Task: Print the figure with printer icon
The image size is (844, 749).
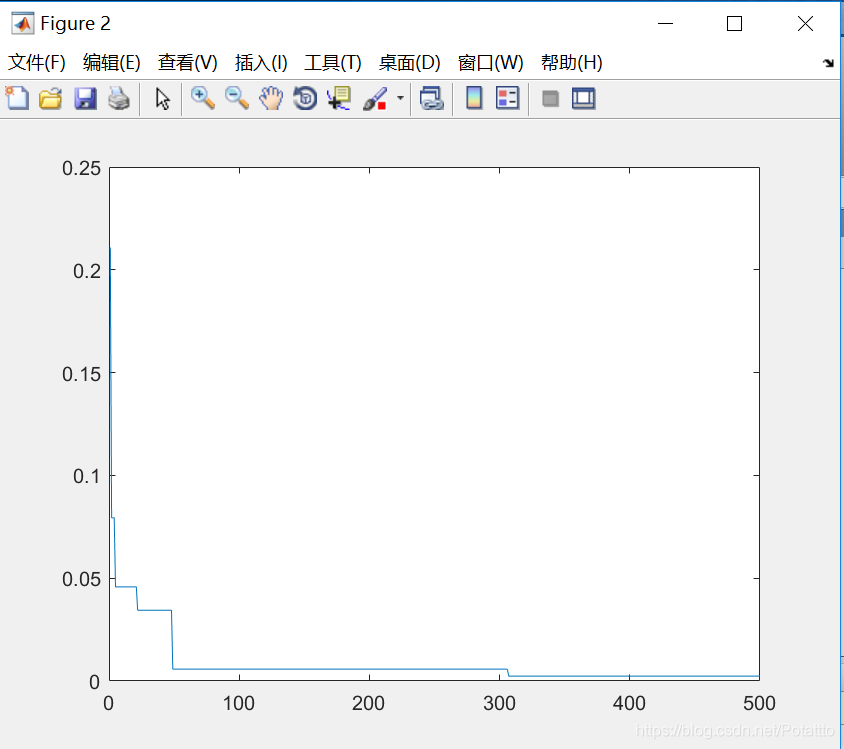Action: coord(119,98)
